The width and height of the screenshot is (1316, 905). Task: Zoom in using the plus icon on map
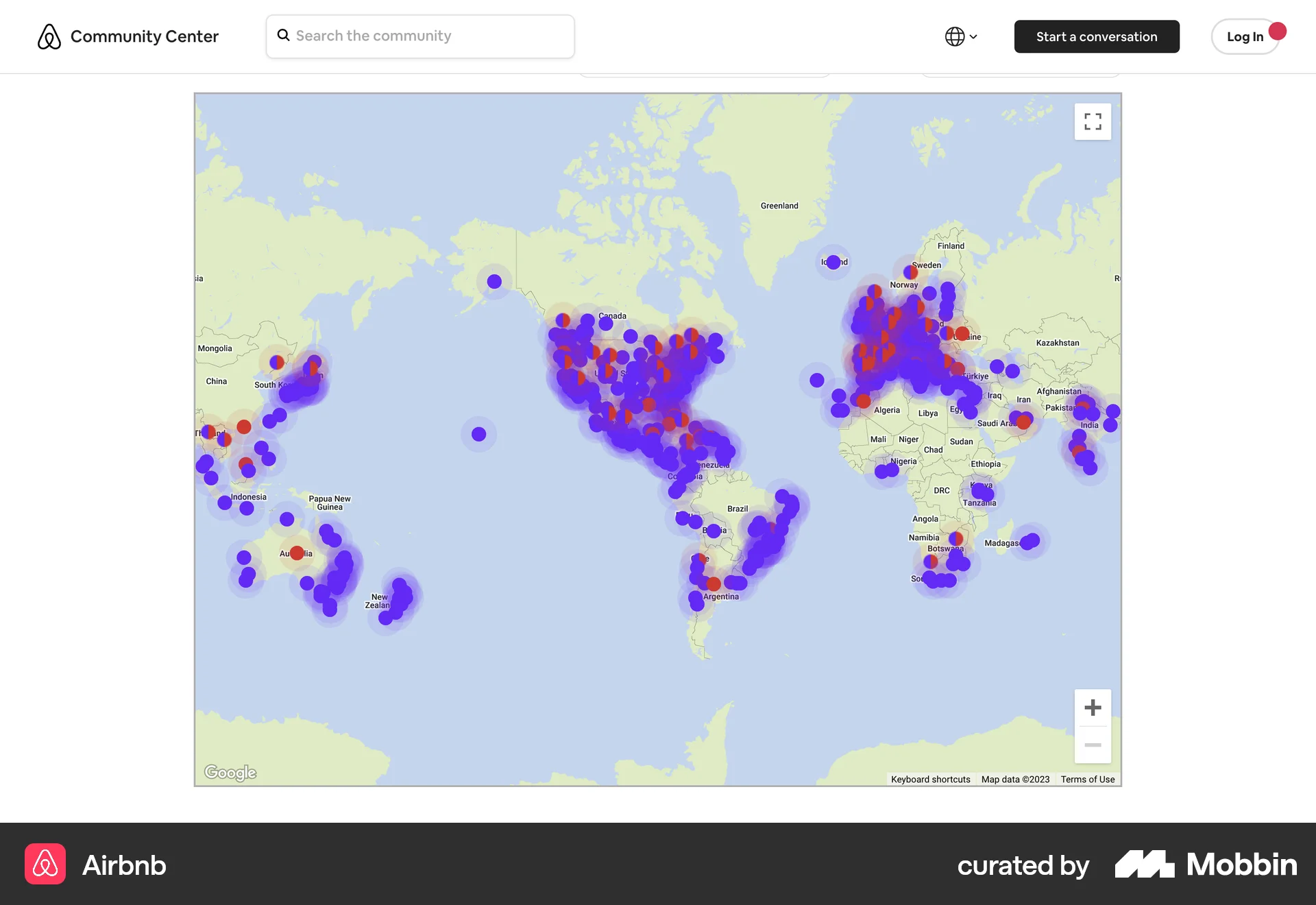pyautogui.click(x=1093, y=707)
